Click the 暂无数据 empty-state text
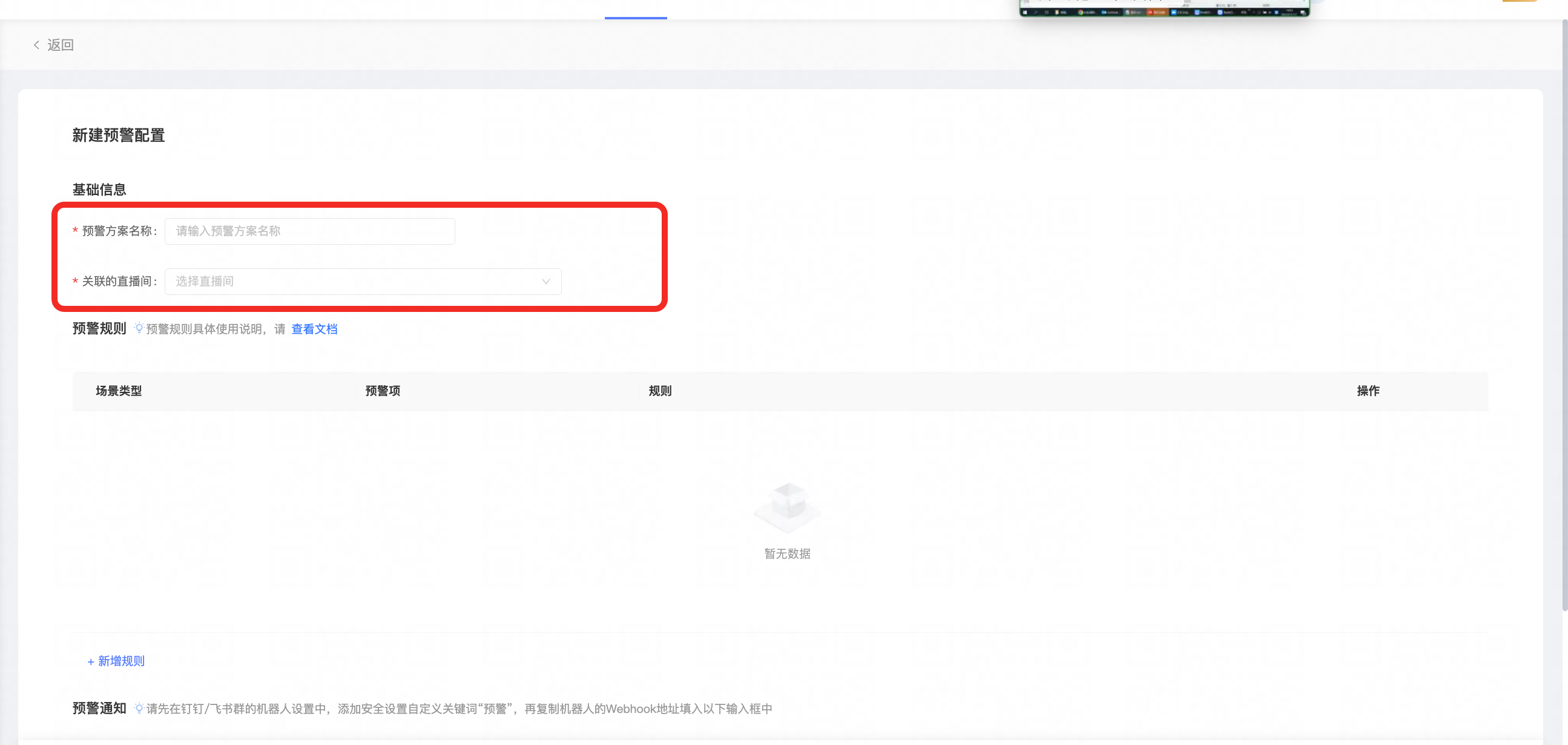 [787, 554]
